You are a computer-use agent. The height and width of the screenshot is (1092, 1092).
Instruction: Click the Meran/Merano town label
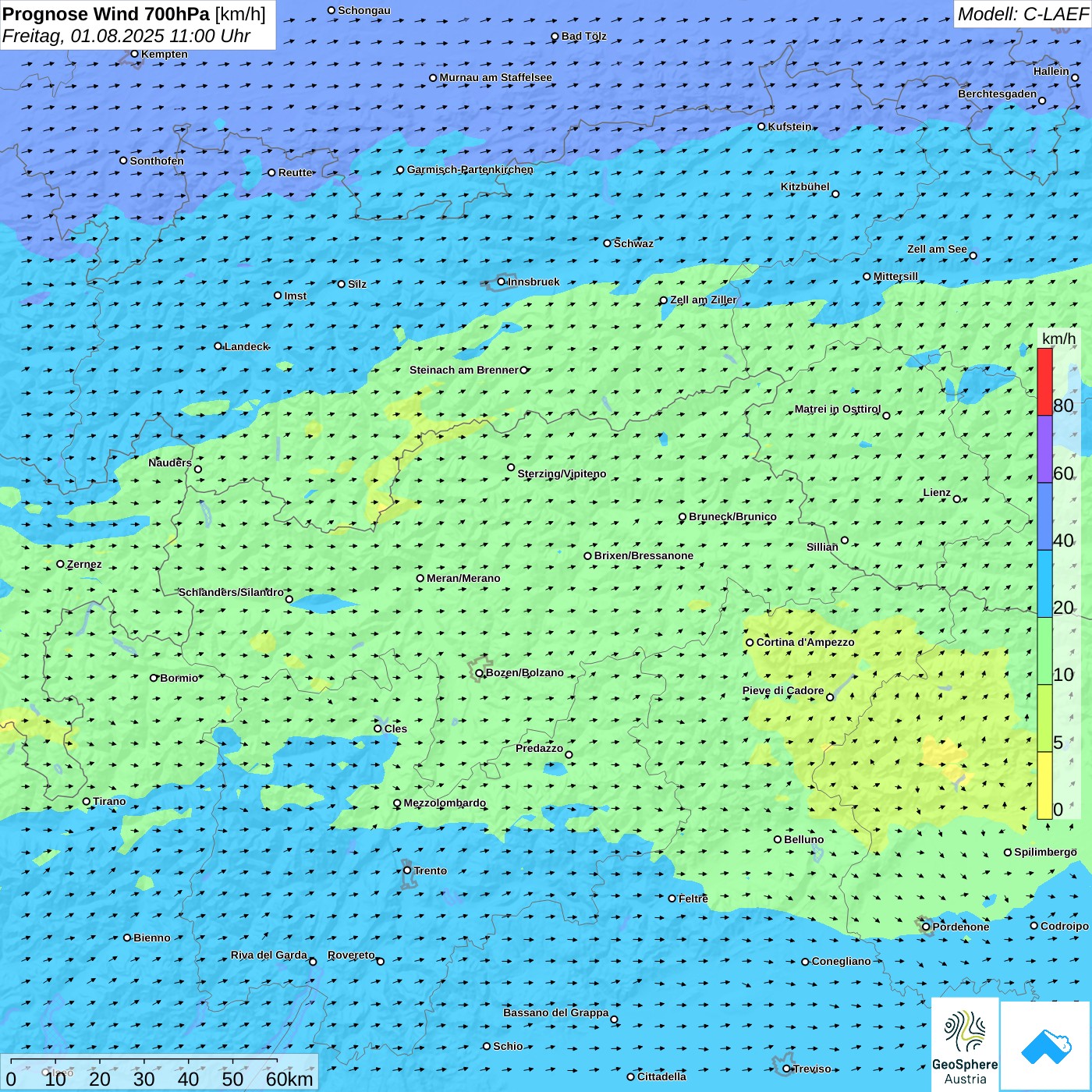[x=463, y=578]
